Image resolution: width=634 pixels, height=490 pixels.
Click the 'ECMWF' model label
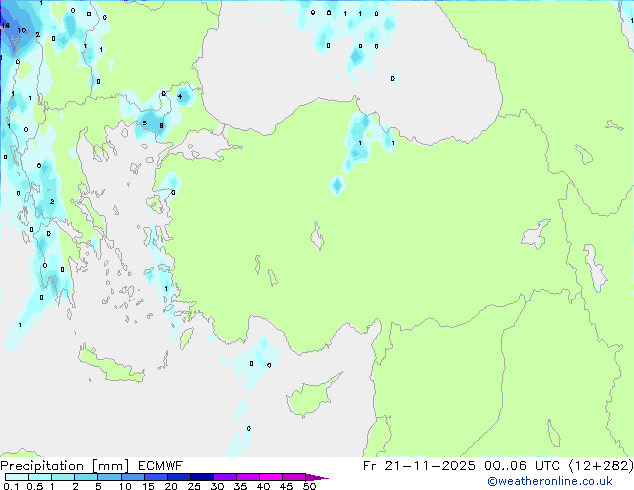tap(161, 466)
